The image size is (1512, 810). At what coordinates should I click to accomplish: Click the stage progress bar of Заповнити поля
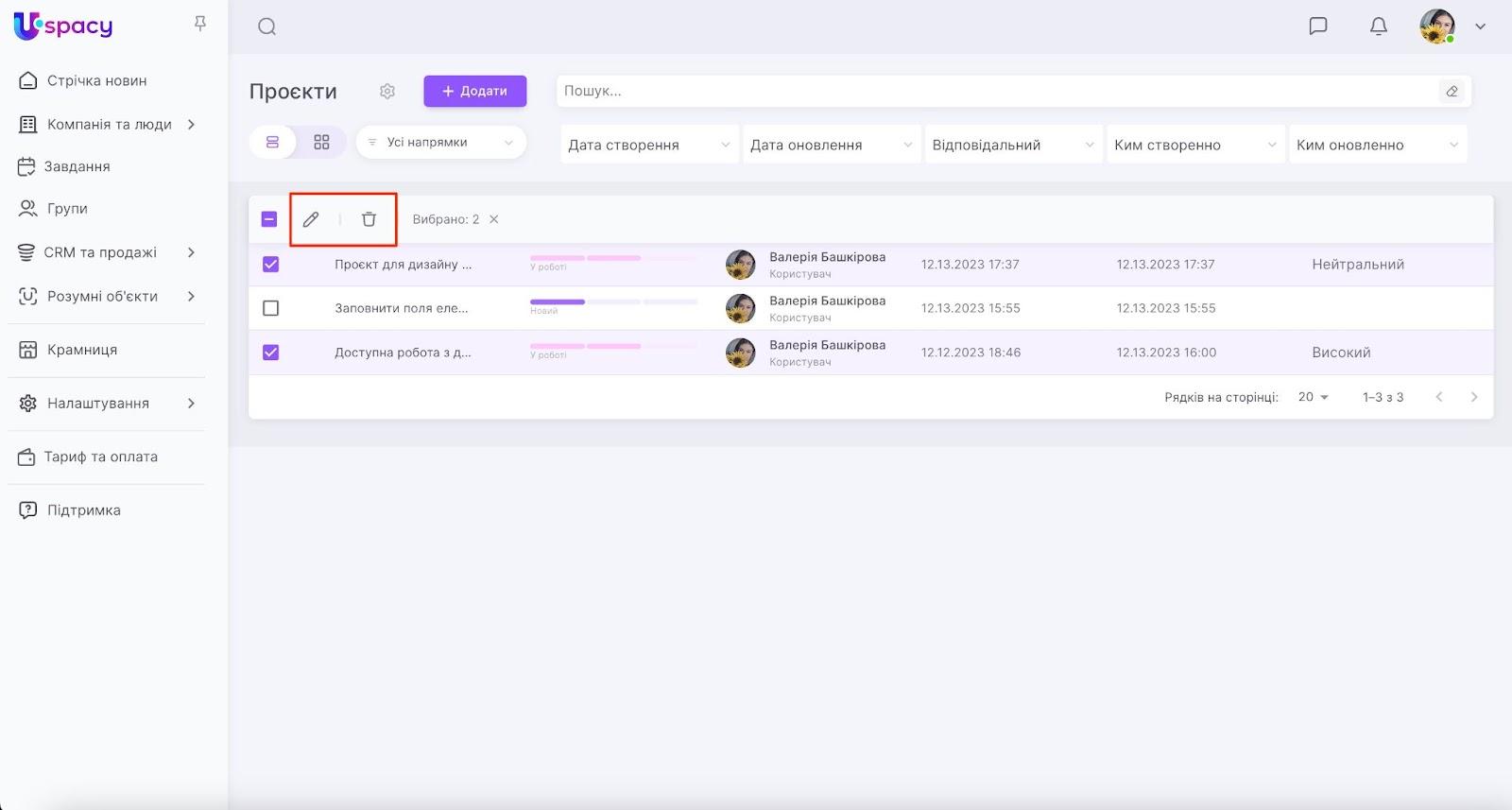pos(613,302)
